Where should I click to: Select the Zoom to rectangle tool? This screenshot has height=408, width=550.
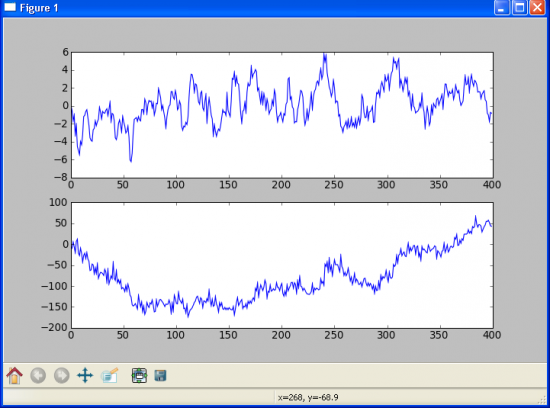click(109, 376)
